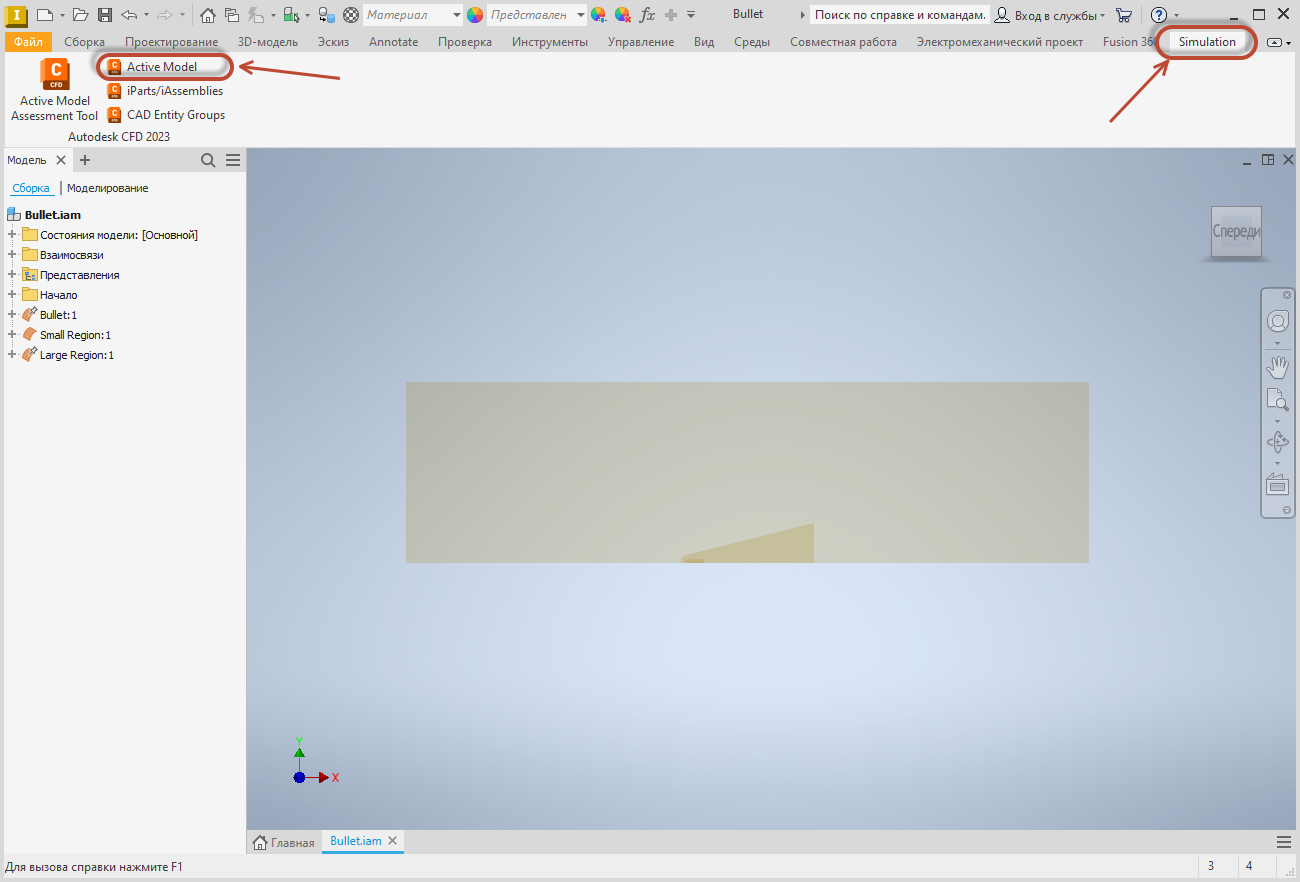Select the Сборка browser view link
Viewport: 1300px width, 882px height.
point(31,188)
